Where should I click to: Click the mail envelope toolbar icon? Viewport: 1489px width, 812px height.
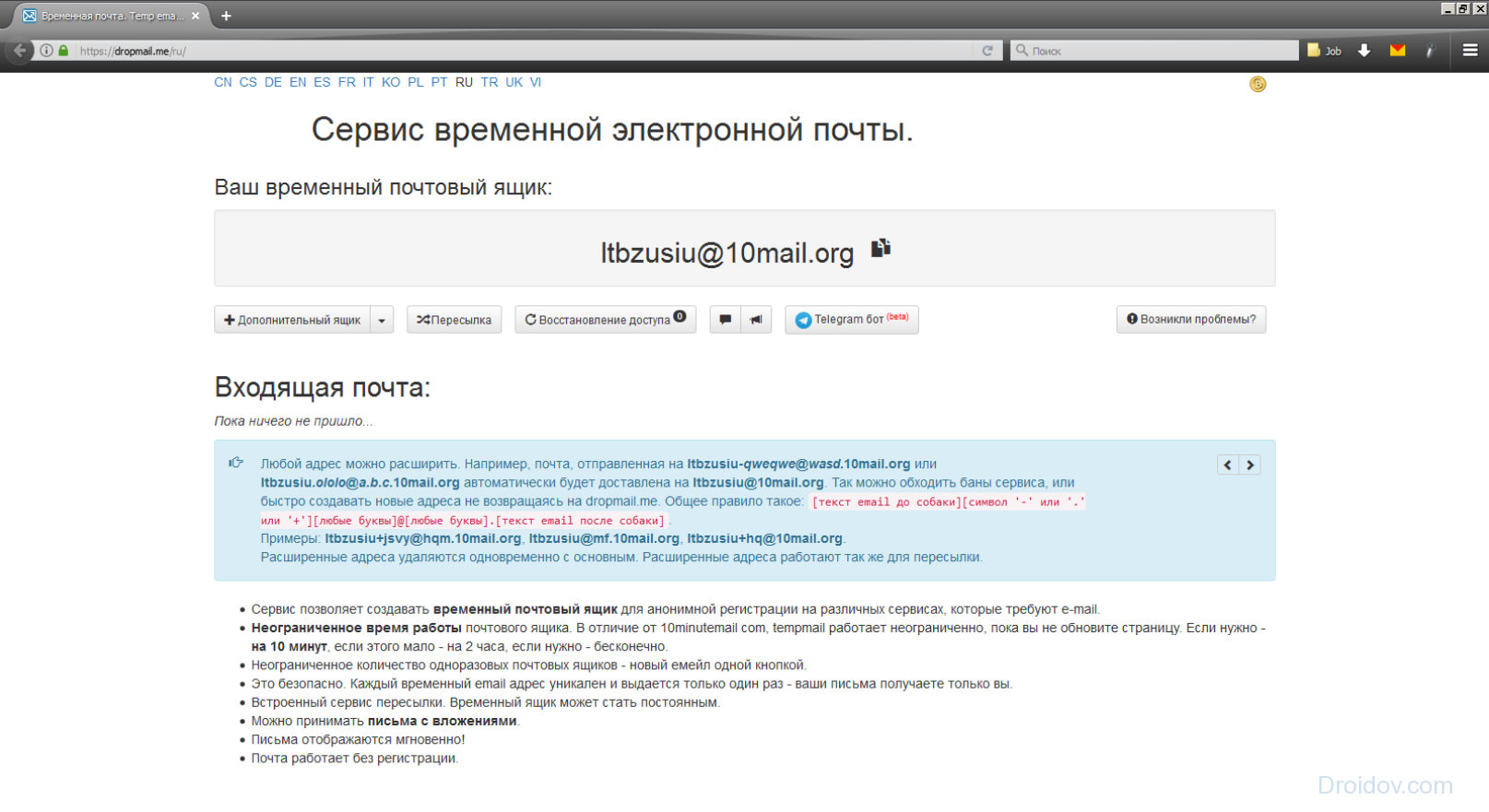[x=1398, y=51]
